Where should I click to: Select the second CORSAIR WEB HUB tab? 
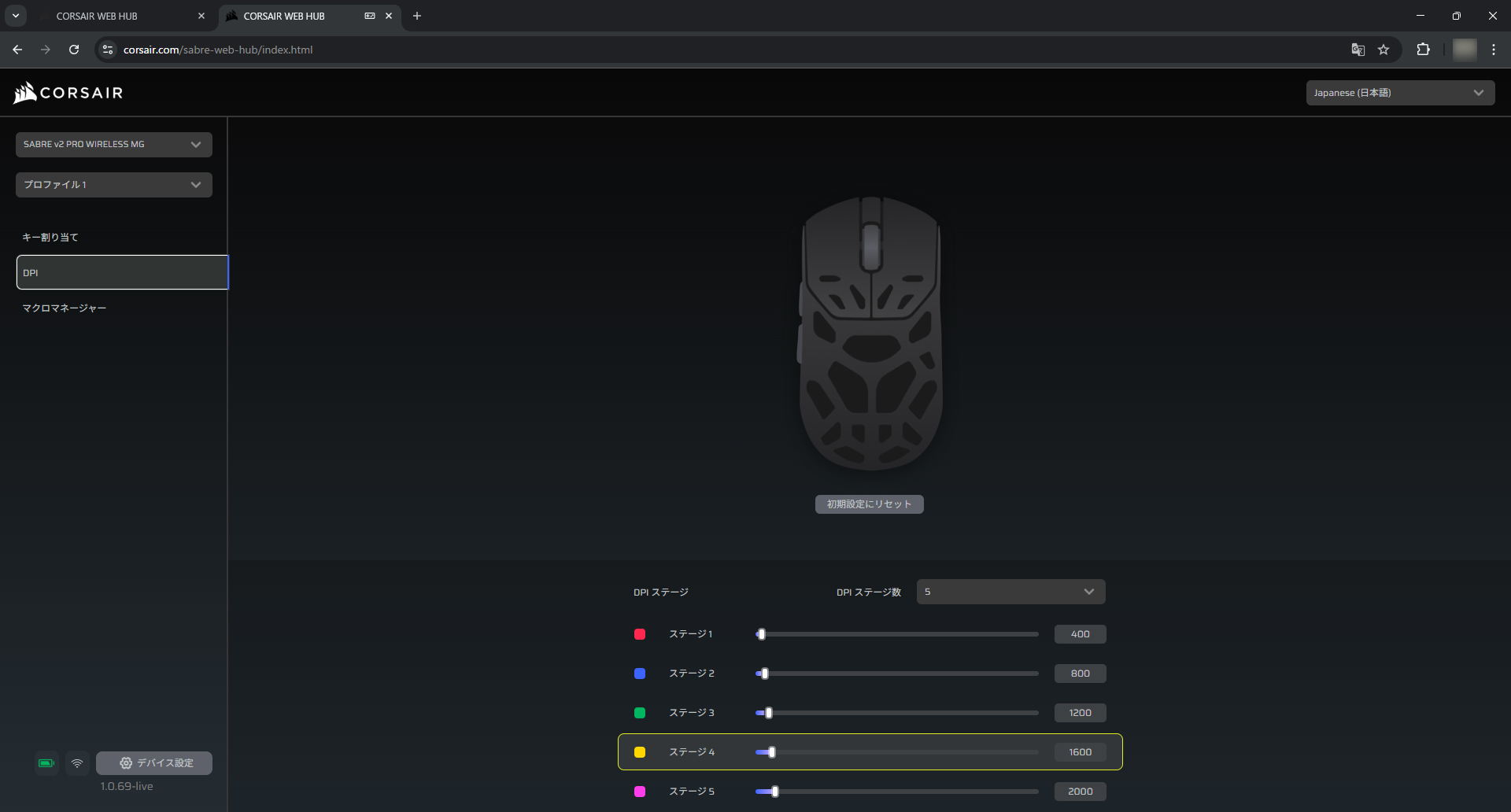point(310,16)
